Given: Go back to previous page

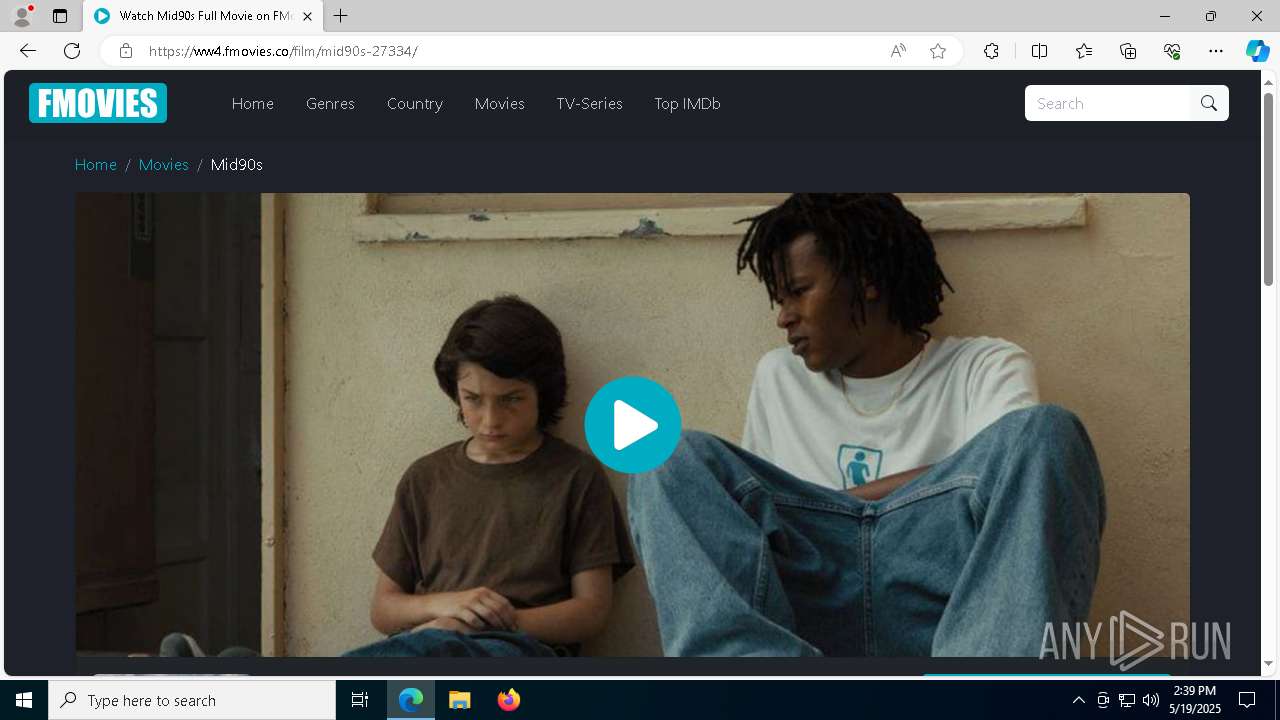Looking at the screenshot, I should 27,51.
